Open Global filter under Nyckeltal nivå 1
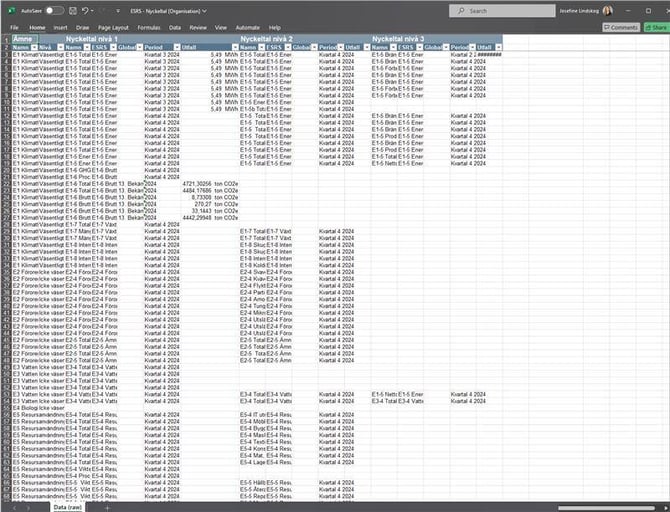The height and width of the screenshot is (512, 670). tap(139, 47)
